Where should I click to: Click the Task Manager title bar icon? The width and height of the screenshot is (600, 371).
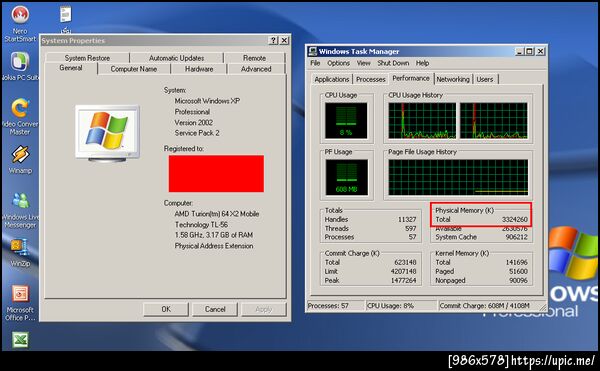point(312,51)
